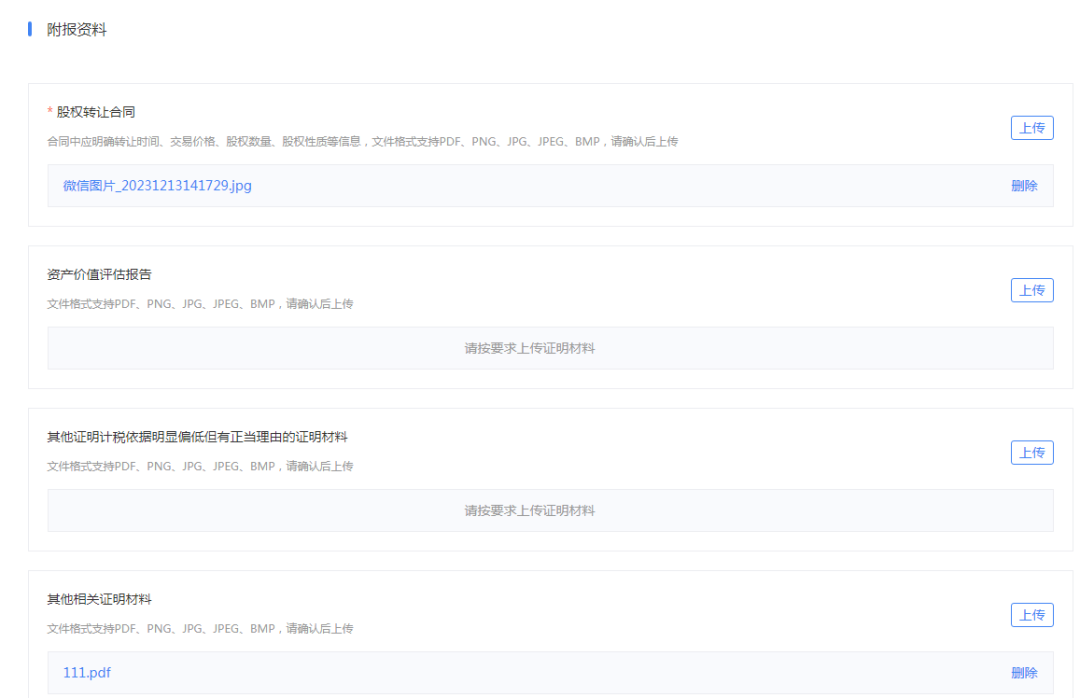Delete 微信图片_20231213141729.jpg attachment
Image resolution: width=1080 pixels, height=698 pixels.
tap(1024, 186)
